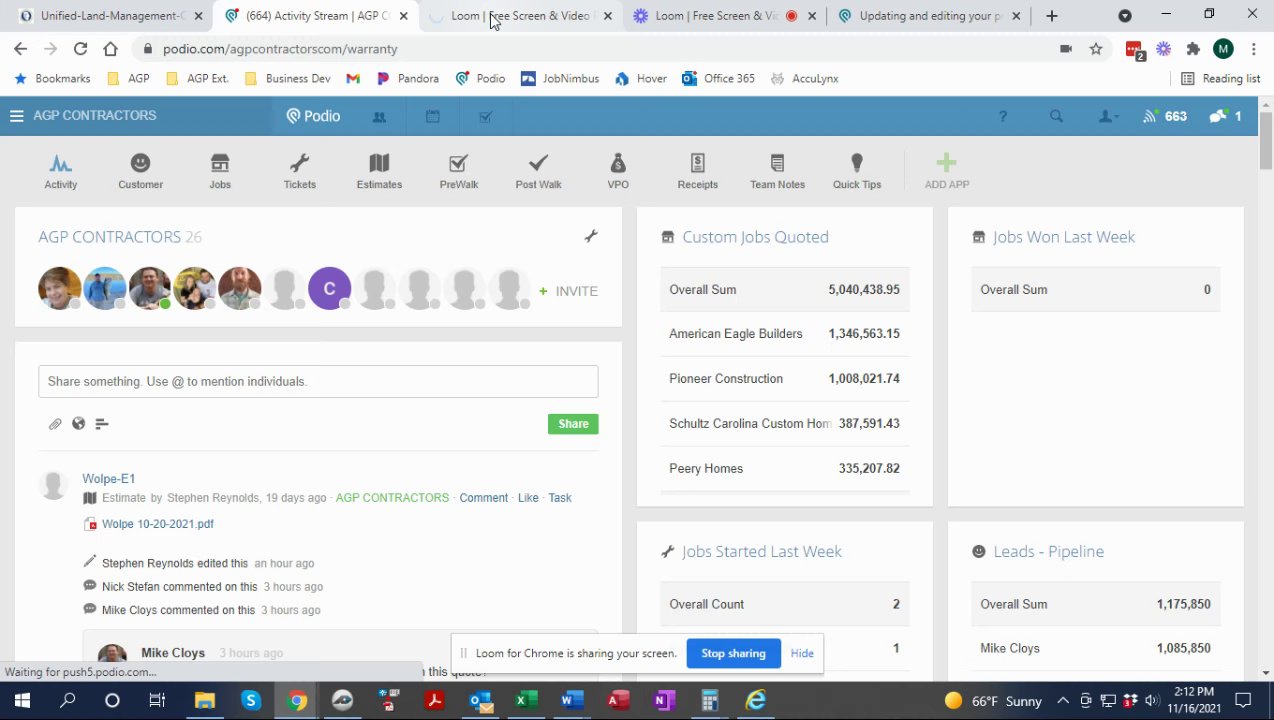Open the Wolpe-E1 estimate link
Screen dimensions: 1274x720
(x=108, y=479)
